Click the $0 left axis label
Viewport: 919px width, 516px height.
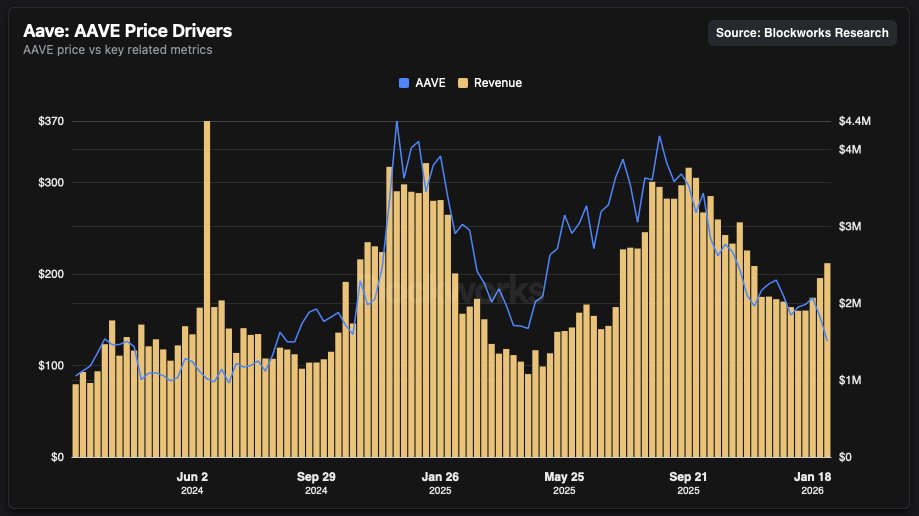(x=57, y=457)
